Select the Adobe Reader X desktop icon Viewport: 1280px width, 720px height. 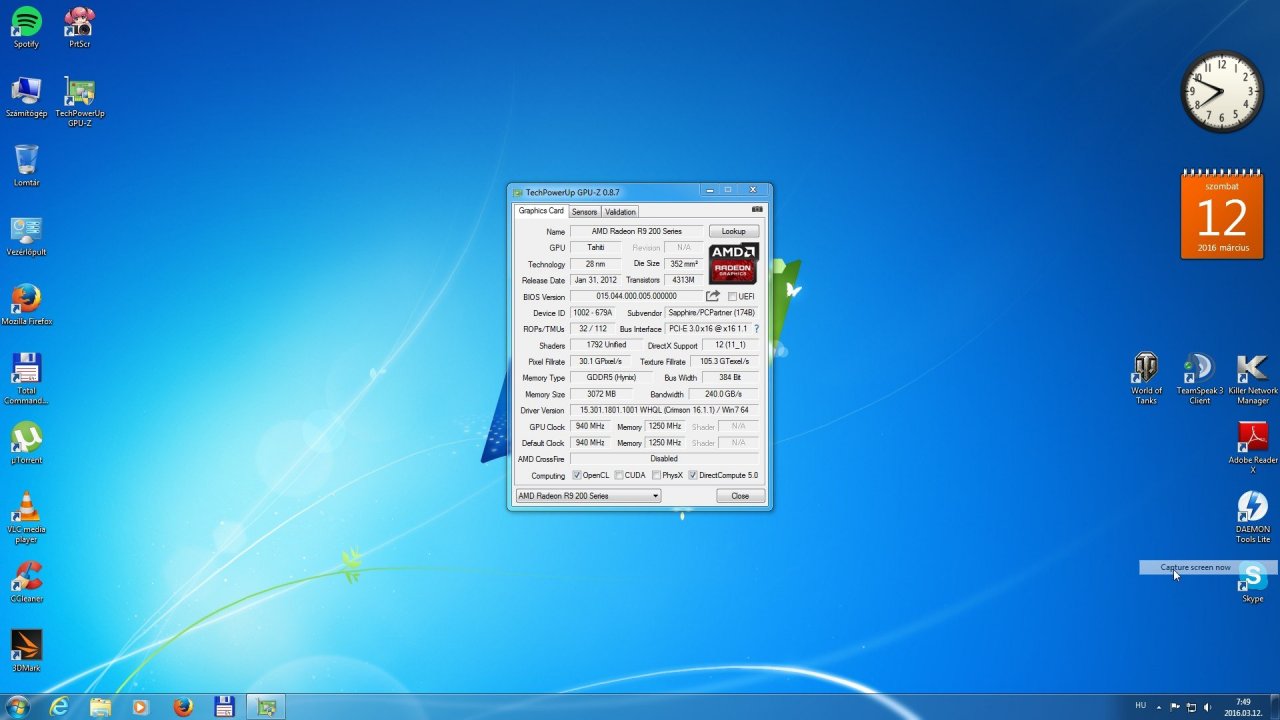[1253, 448]
